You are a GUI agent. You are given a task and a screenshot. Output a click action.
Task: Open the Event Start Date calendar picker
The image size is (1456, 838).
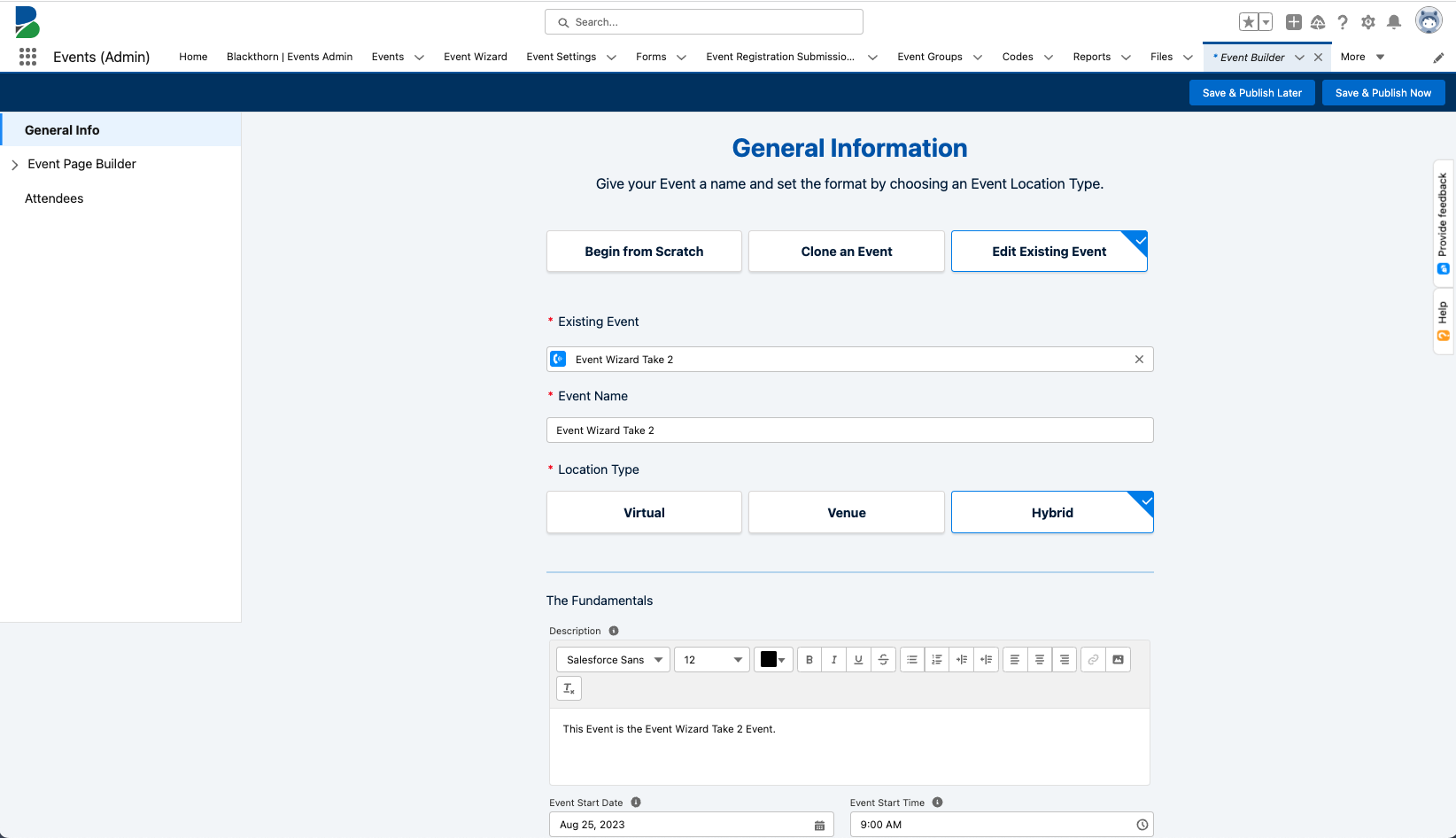tap(819, 826)
